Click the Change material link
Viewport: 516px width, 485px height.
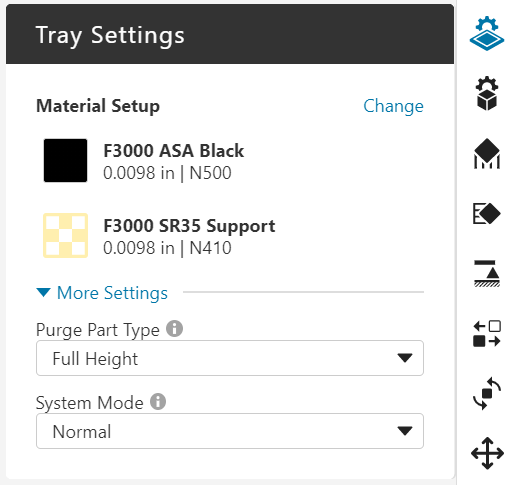pos(393,106)
